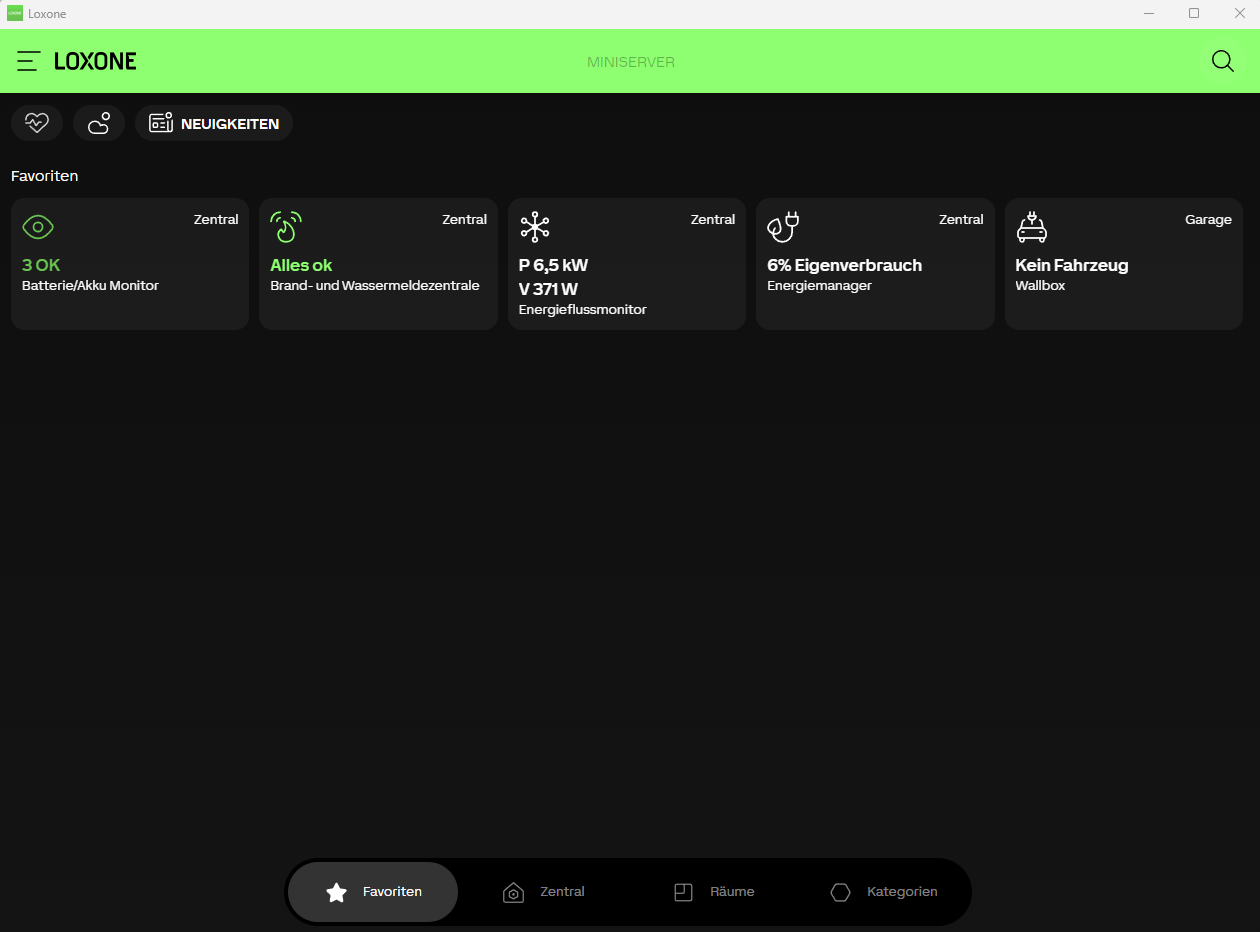Click the floor plan icon next to Räume
The width and height of the screenshot is (1260, 932).
coord(683,892)
